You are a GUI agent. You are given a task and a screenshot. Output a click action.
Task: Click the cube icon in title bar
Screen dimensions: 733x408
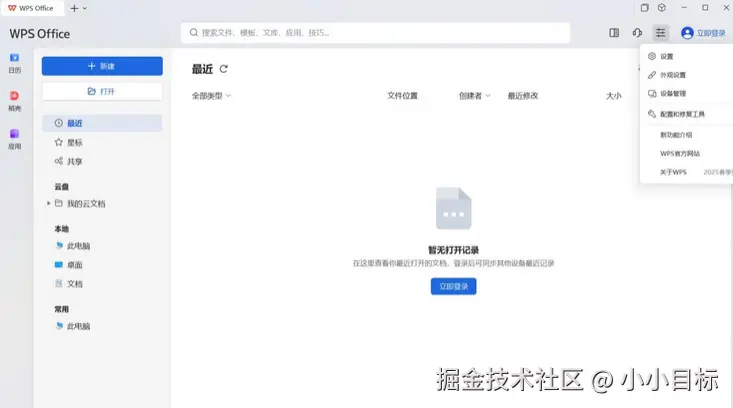point(661,7)
